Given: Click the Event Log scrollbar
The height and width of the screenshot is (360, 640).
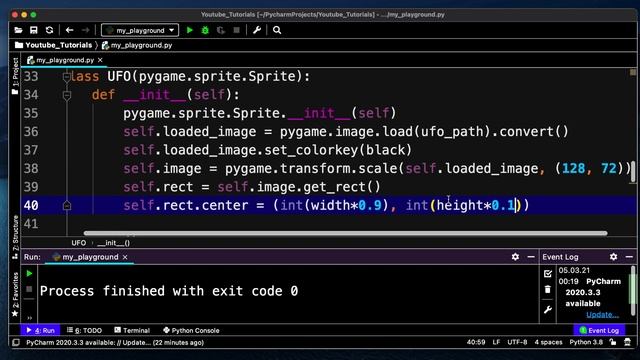Looking at the screenshot, I should click(x=633, y=290).
